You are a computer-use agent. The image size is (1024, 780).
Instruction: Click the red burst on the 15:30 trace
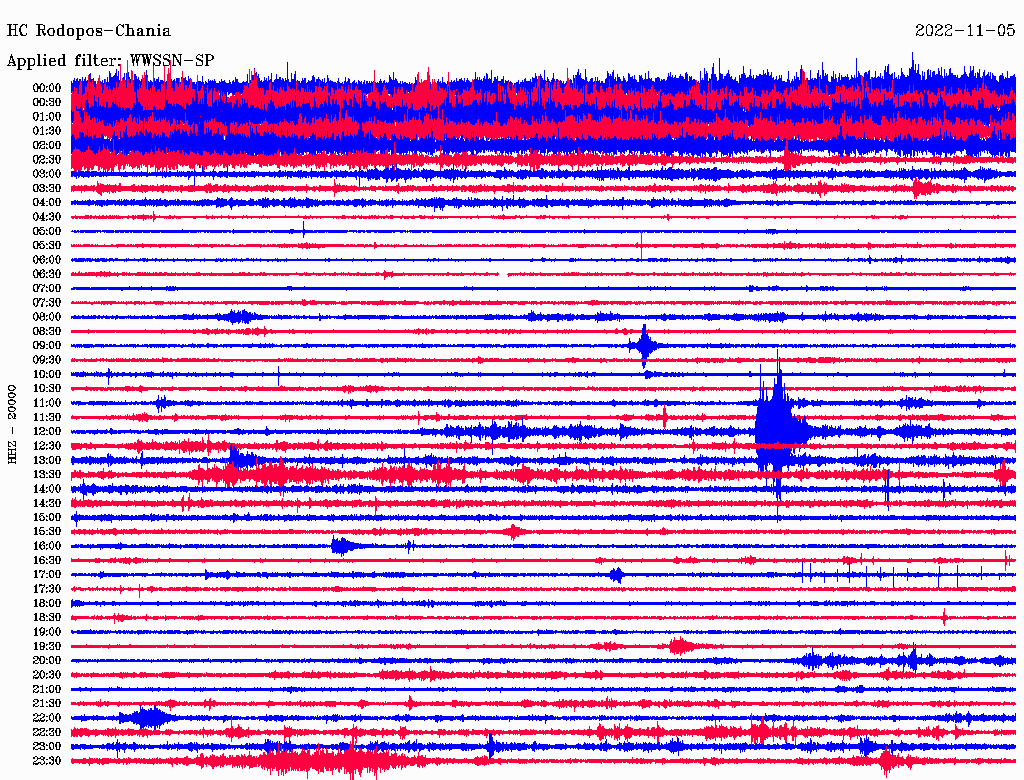point(513,532)
